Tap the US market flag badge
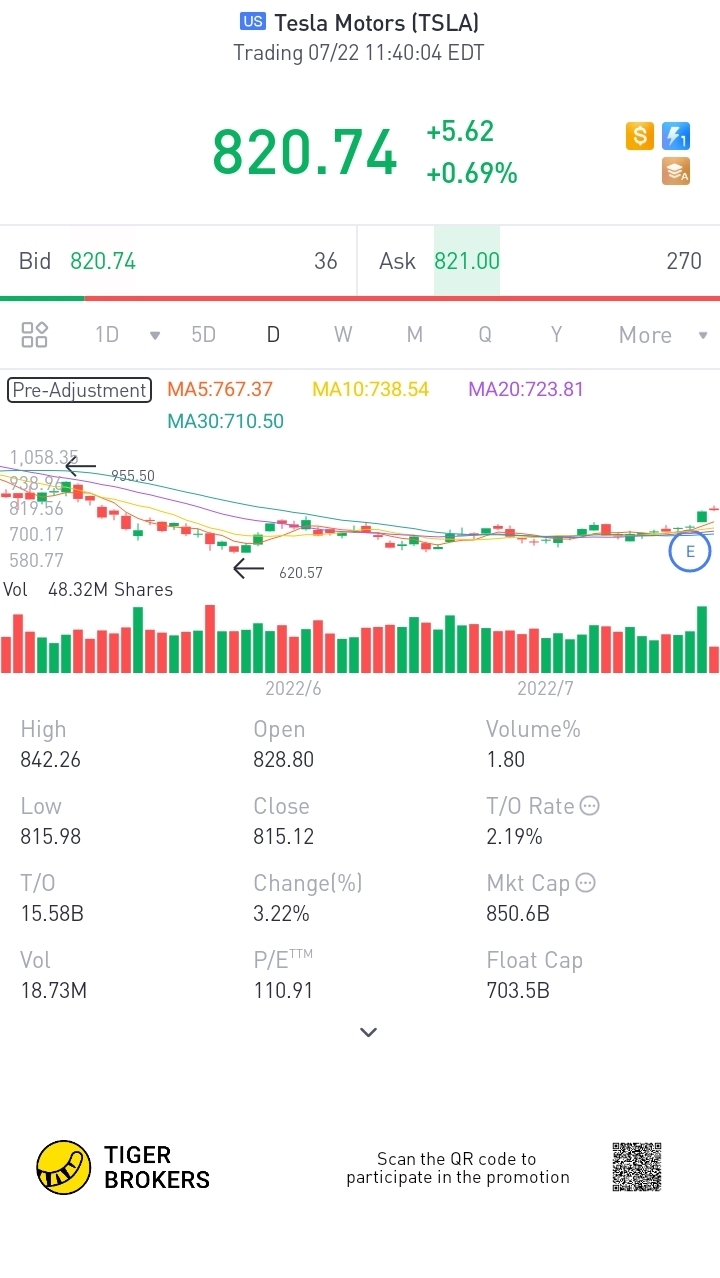Screen dimensions: 720x1278 [253, 22]
